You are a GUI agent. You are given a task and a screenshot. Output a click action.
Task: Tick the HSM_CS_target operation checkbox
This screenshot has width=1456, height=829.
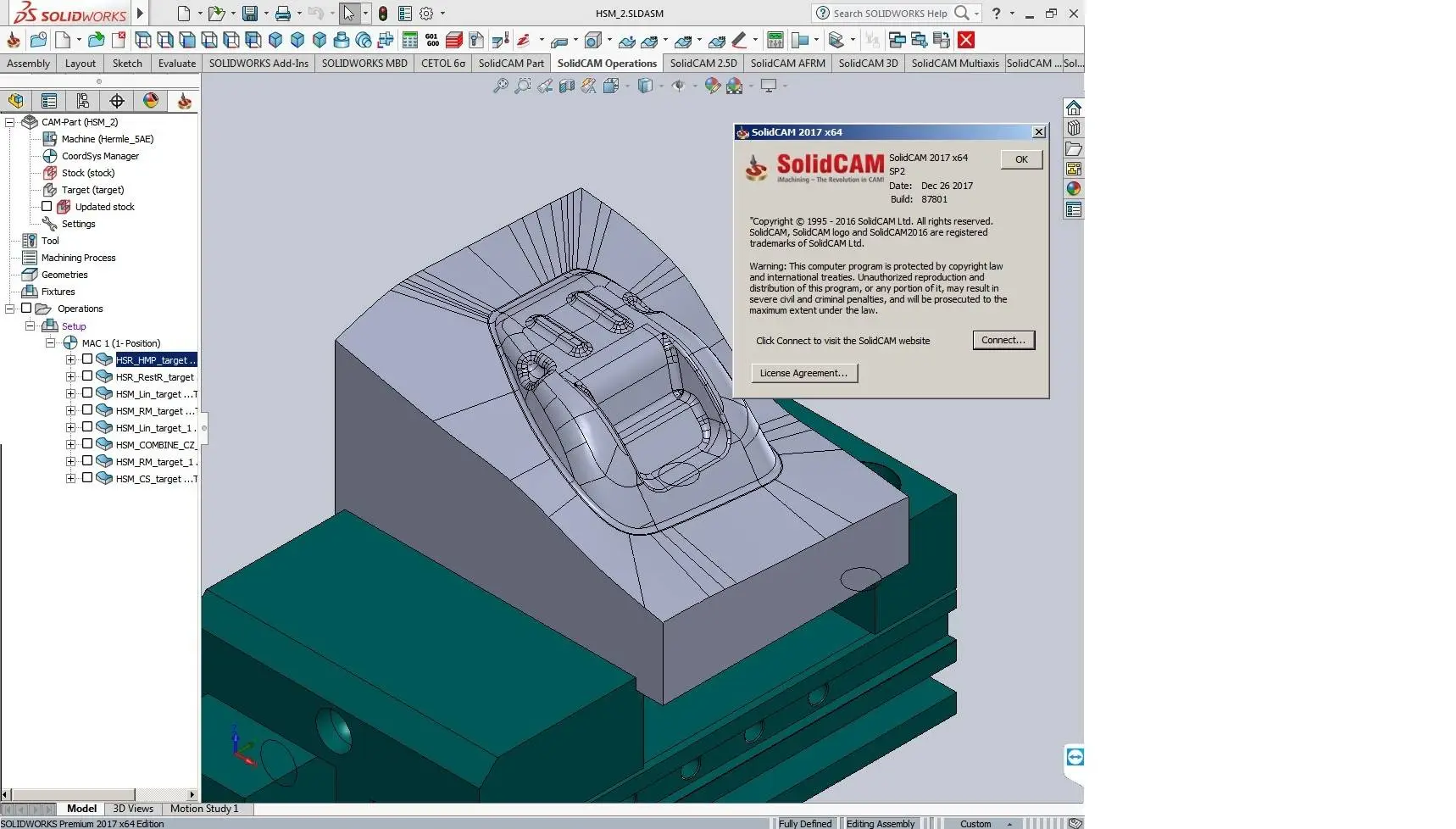pos(87,478)
